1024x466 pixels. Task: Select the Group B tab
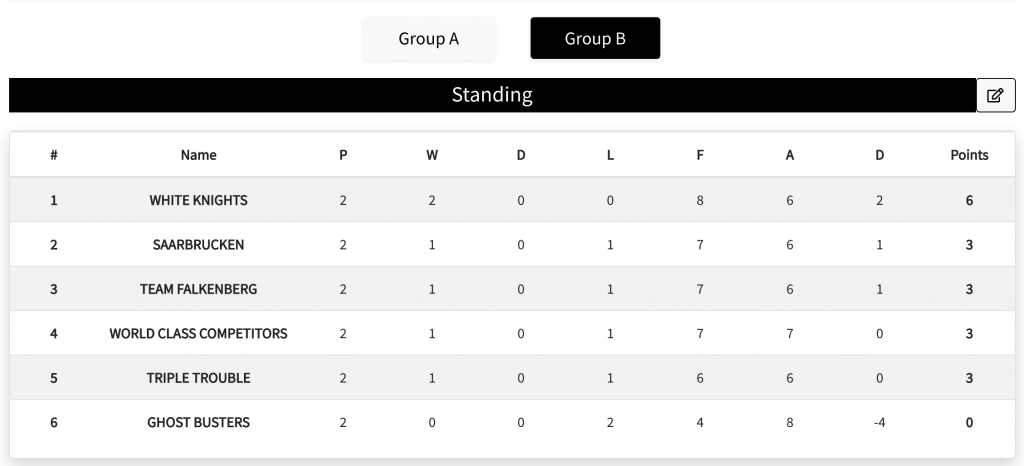(x=595, y=39)
